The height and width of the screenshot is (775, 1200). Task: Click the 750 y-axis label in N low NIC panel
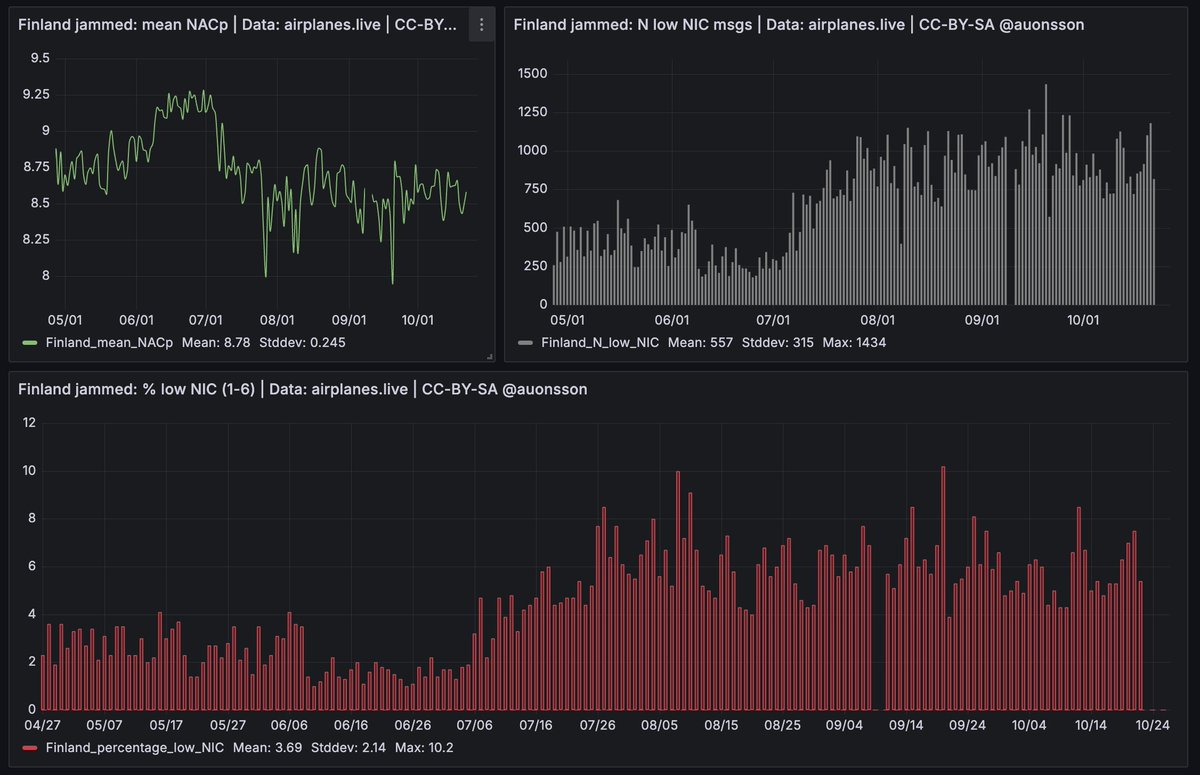[x=536, y=189]
